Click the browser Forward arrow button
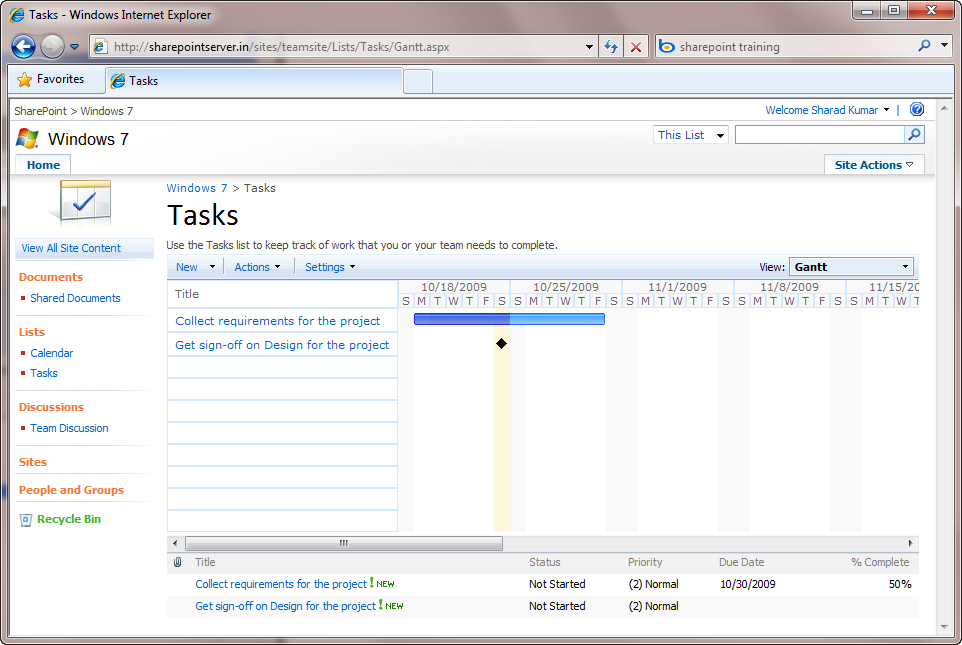Screen dimensions: 962x645 [52, 47]
